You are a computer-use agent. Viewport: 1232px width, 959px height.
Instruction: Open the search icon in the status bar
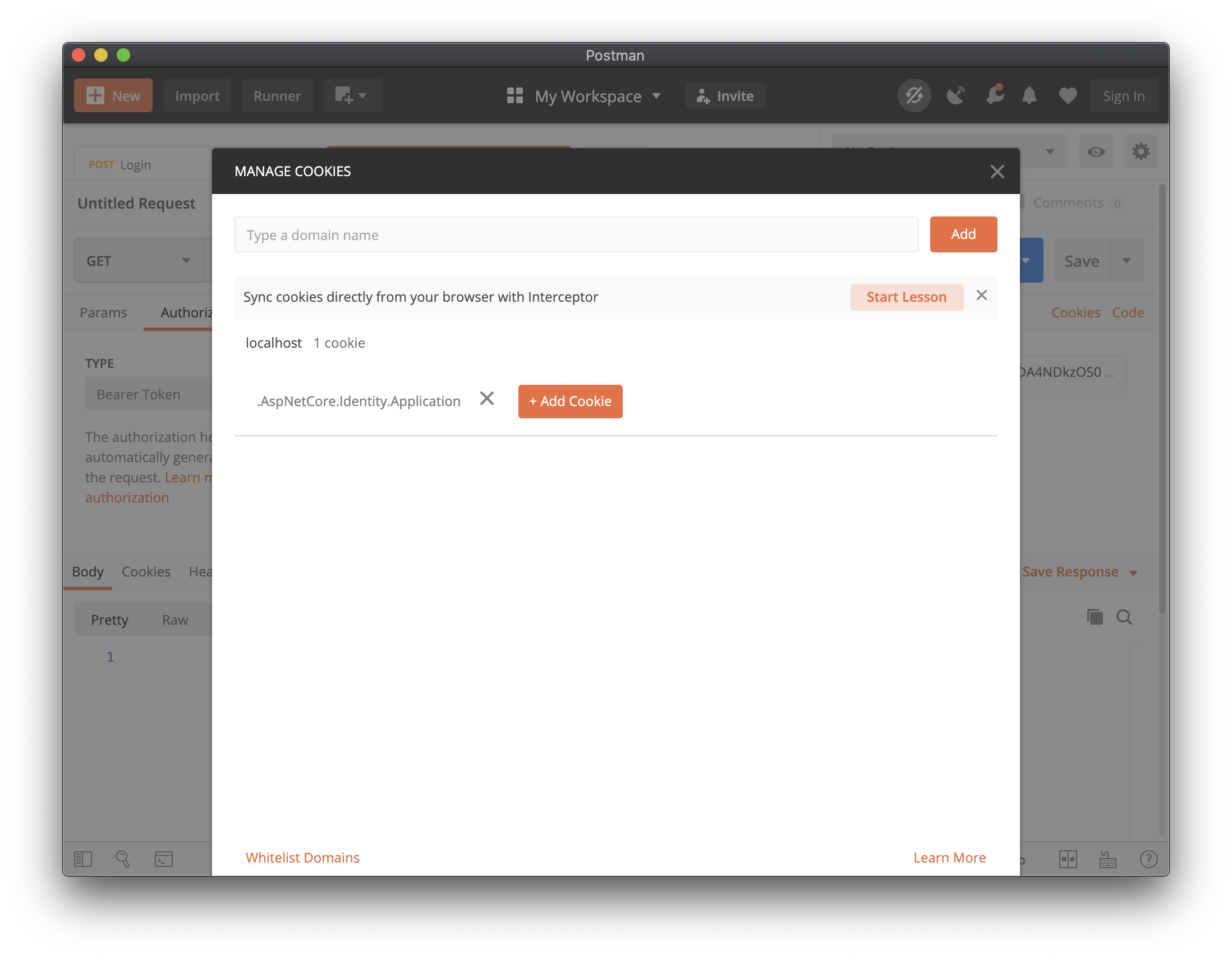(x=123, y=859)
